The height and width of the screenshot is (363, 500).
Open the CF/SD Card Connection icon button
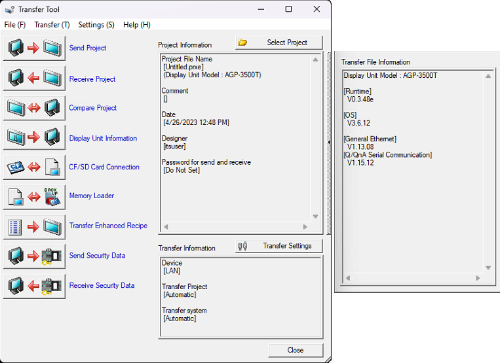(34, 167)
